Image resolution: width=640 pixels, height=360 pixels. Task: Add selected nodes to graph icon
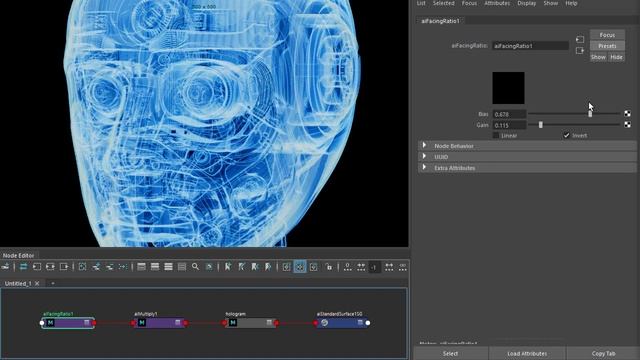(96, 267)
